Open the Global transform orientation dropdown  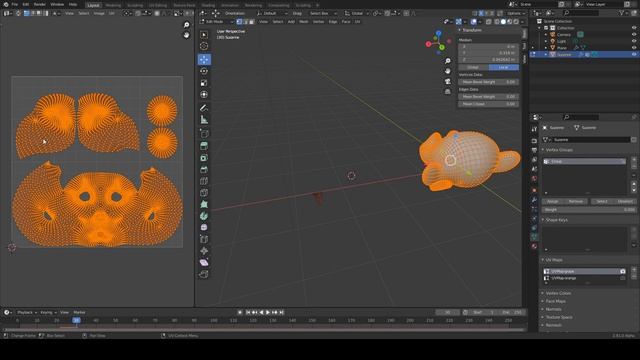357,13
